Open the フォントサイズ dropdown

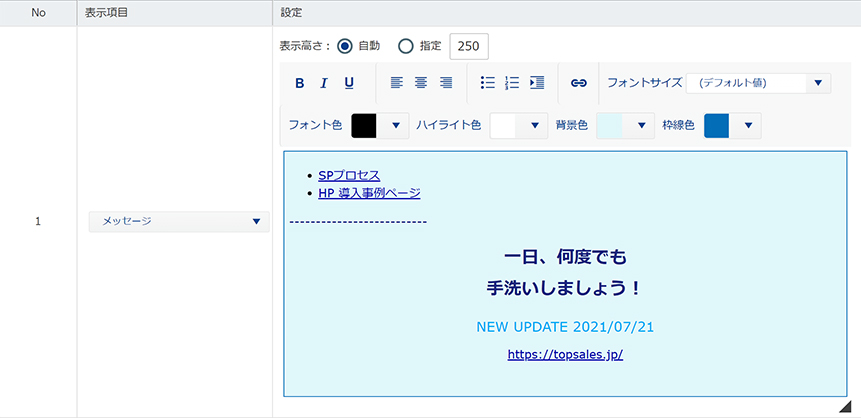coord(758,83)
